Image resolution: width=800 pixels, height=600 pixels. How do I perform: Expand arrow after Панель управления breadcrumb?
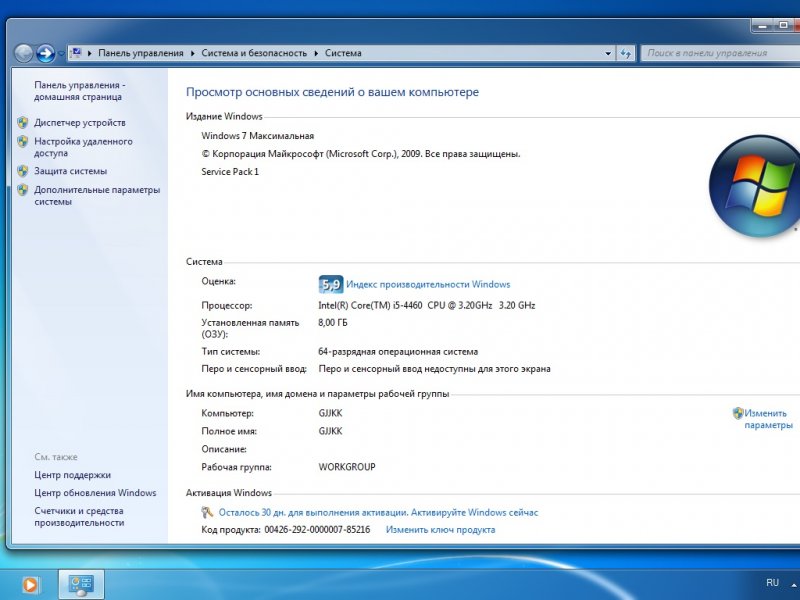coord(192,53)
